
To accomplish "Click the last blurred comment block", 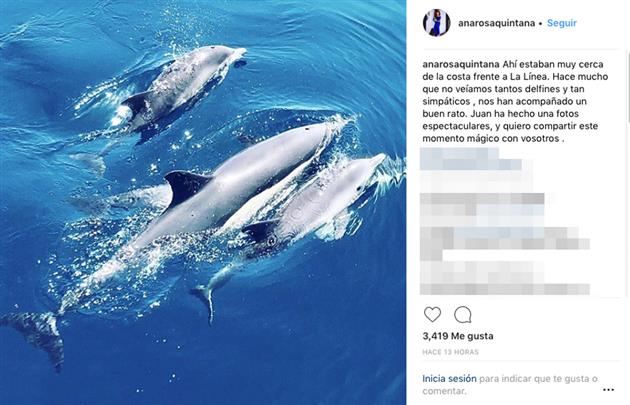I will coord(505,278).
